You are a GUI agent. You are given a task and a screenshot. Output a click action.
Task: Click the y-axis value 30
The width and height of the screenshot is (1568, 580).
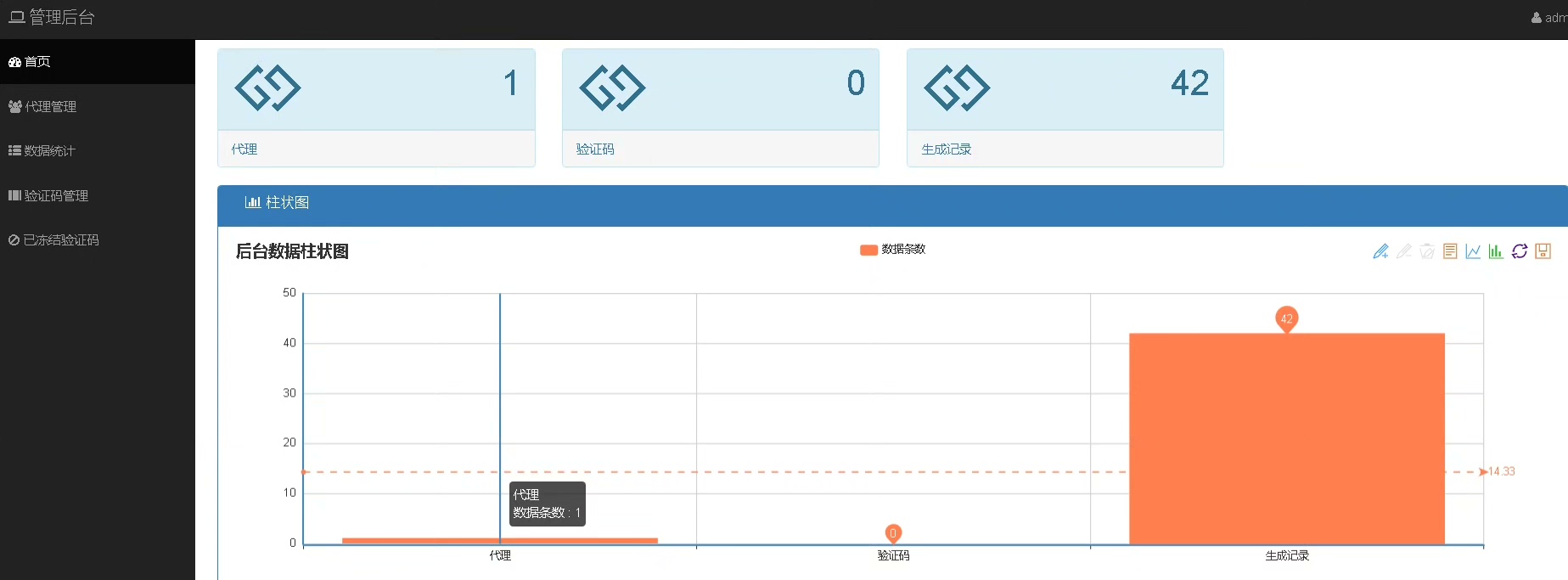[x=289, y=393]
